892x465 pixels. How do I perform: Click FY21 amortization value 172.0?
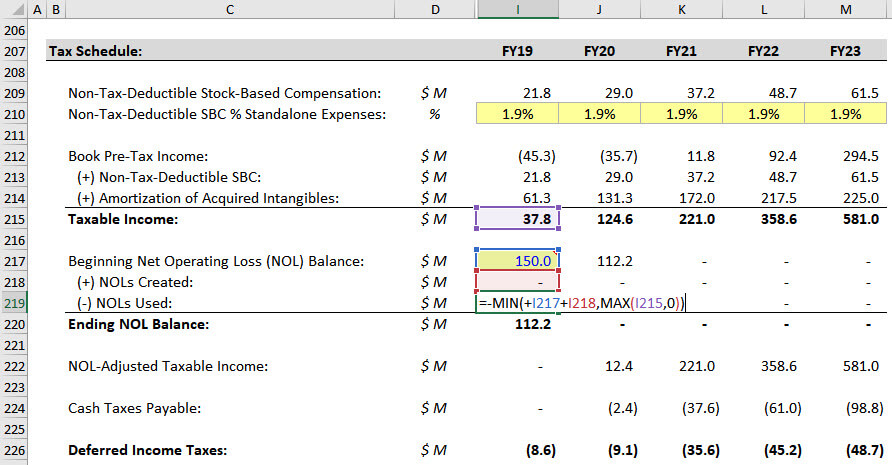(x=697, y=198)
